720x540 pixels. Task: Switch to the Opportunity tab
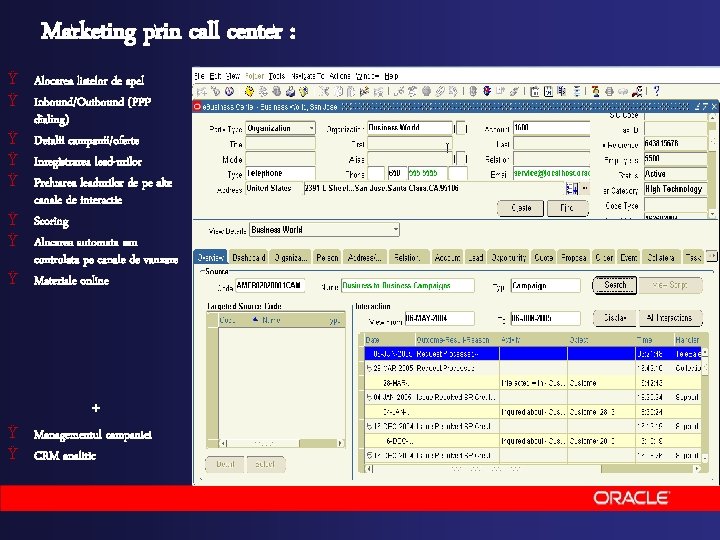click(x=508, y=258)
